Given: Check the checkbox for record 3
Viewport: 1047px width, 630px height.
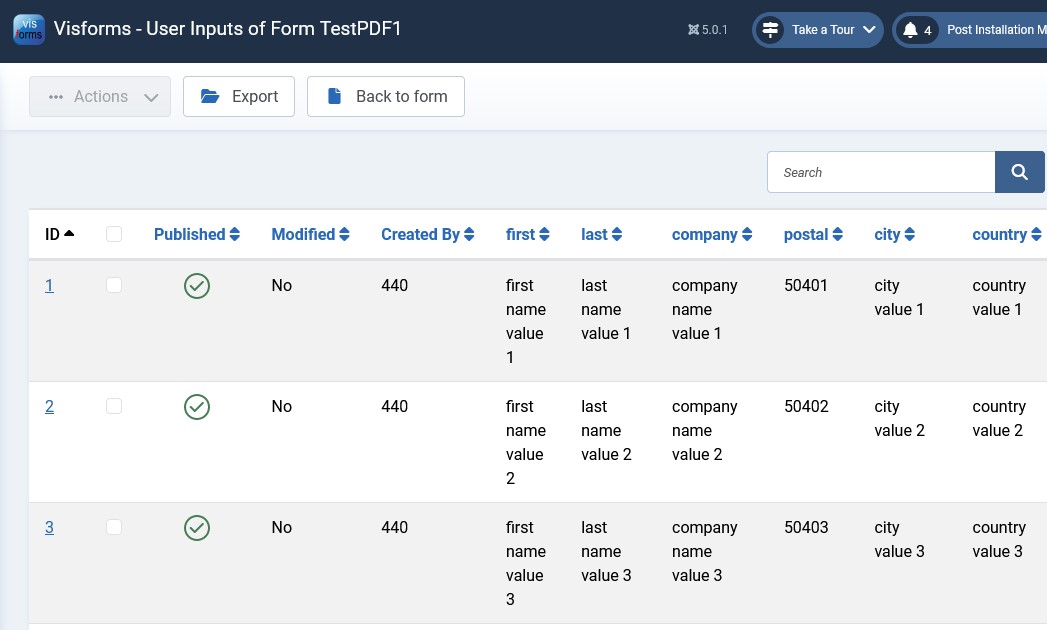Looking at the screenshot, I should point(114,527).
